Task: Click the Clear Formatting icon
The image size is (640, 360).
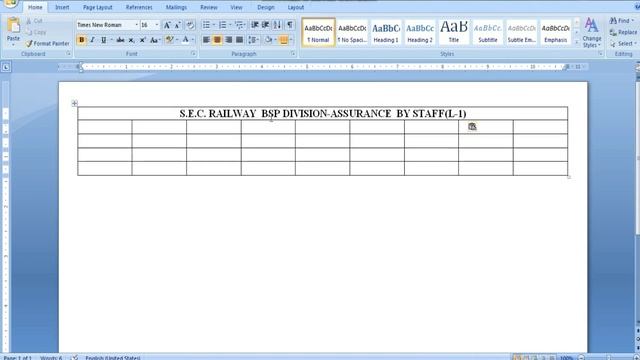Action: pos(190,25)
